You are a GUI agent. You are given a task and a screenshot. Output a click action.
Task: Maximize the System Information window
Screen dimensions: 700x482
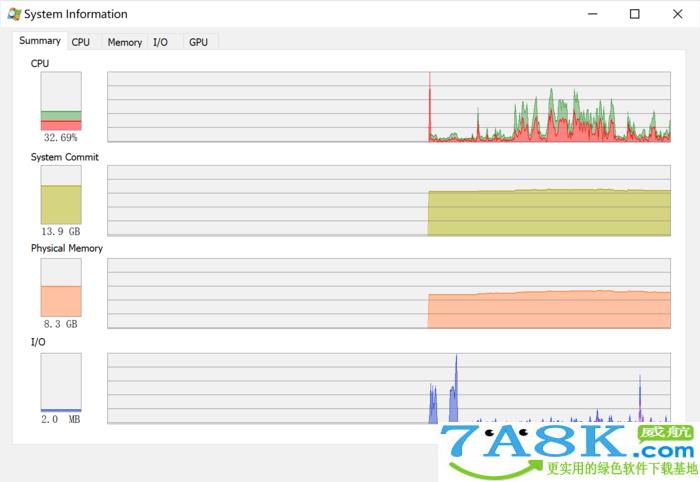tap(634, 14)
